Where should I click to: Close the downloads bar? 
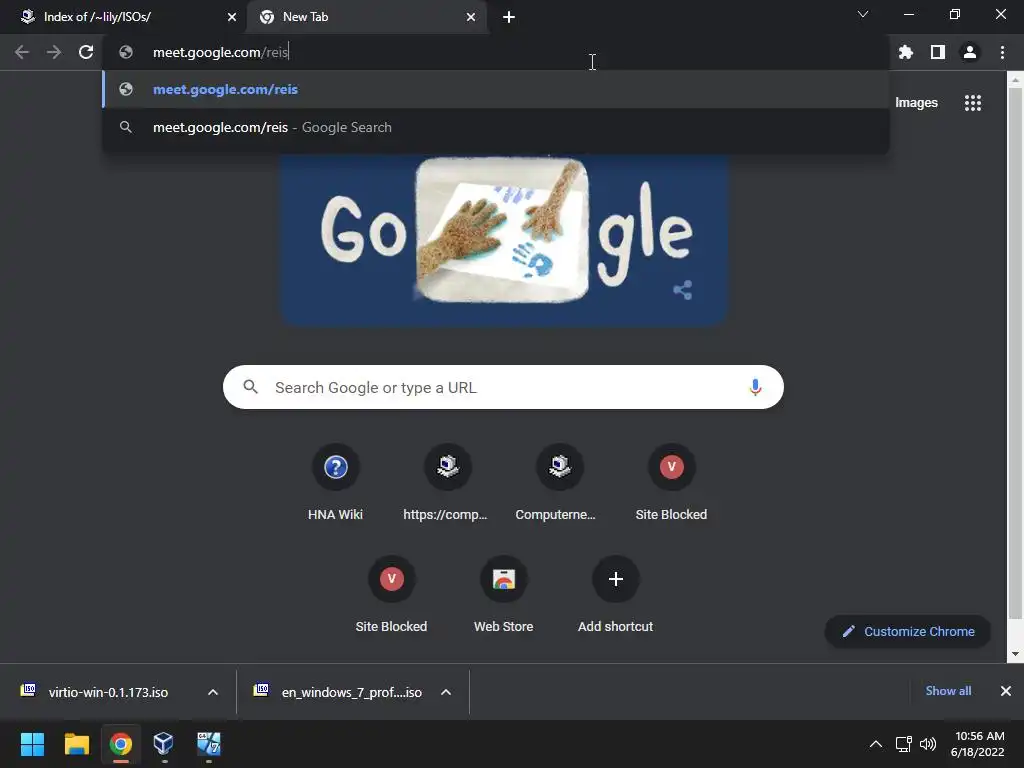1006,691
